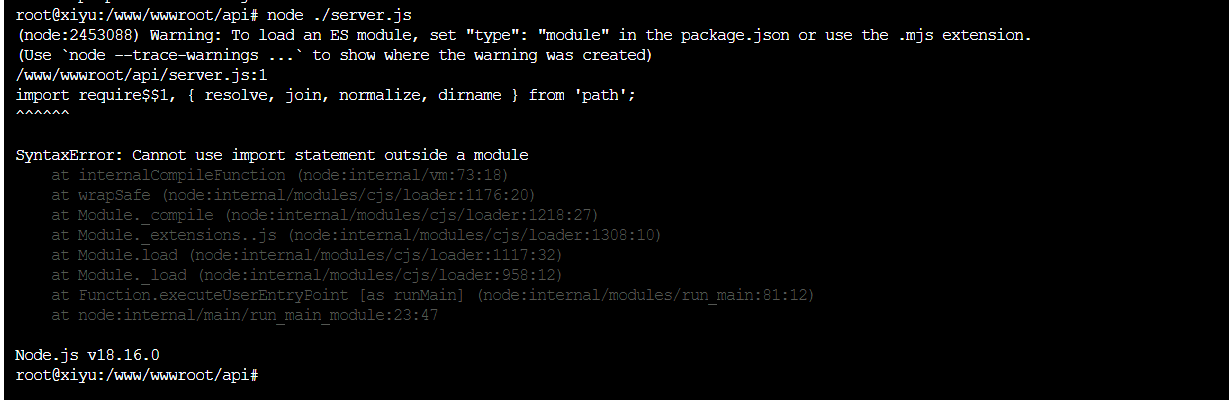Click the 'Function.executeUserEntryPoint' stack line
Image resolution: width=1229 pixels, height=400 pixels.
click(x=433, y=295)
